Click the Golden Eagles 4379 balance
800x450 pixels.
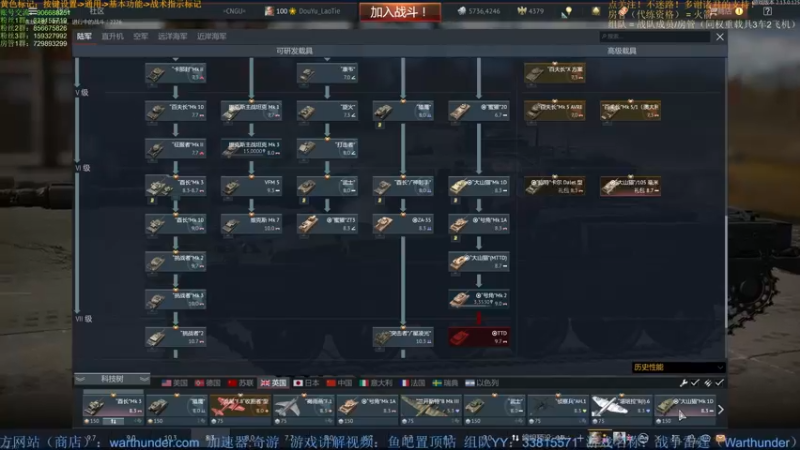click(531, 11)
